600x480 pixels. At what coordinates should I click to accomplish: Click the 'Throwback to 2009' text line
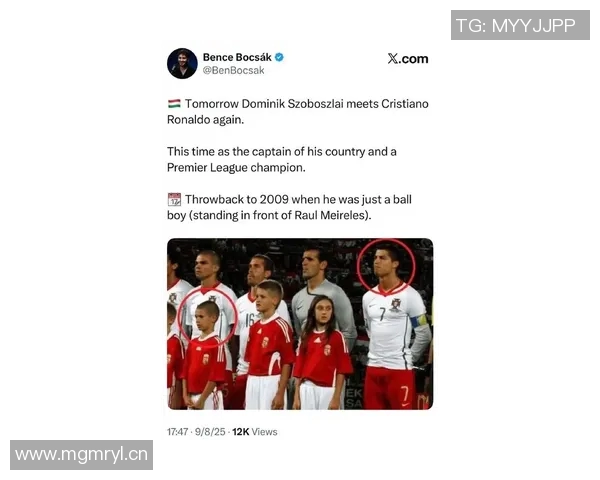(x=298, y=199)
